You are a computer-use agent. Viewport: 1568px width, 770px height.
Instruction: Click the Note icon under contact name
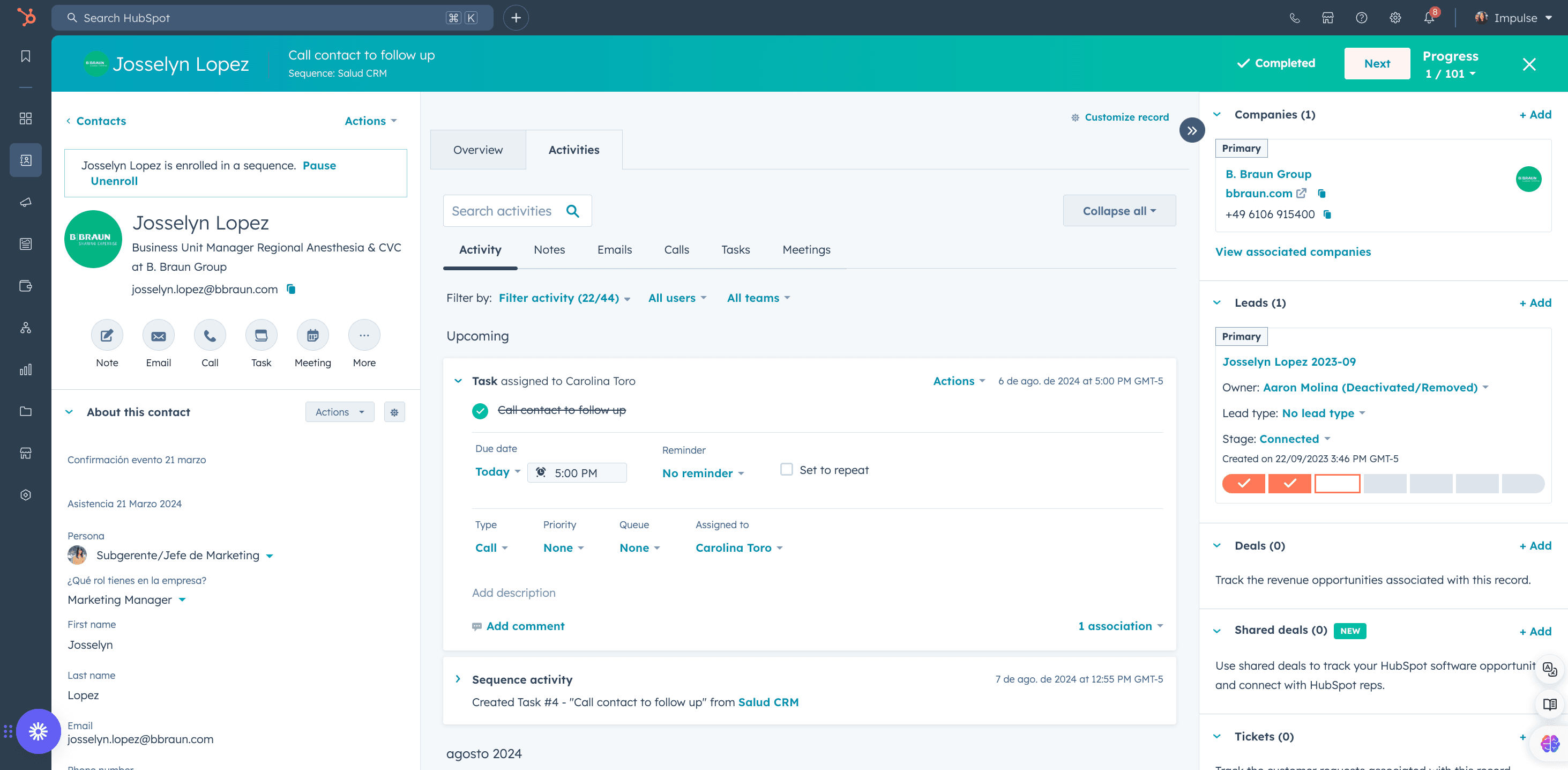107,335
